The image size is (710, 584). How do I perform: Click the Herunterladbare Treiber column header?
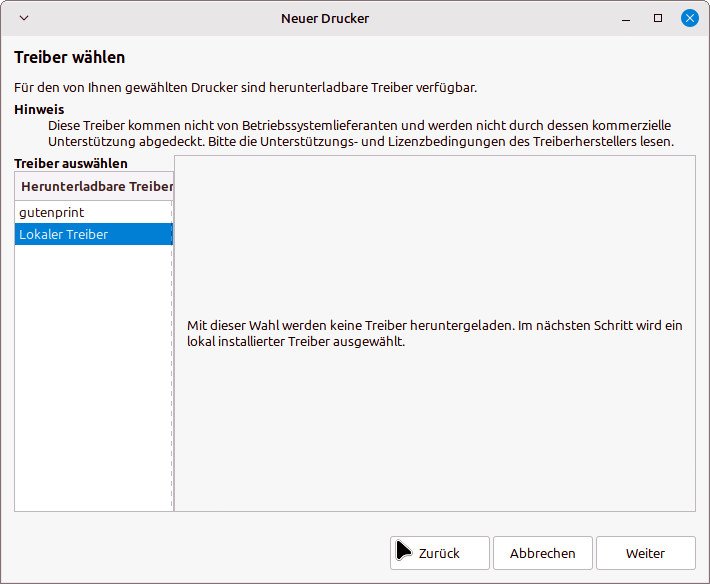(94, 187)
